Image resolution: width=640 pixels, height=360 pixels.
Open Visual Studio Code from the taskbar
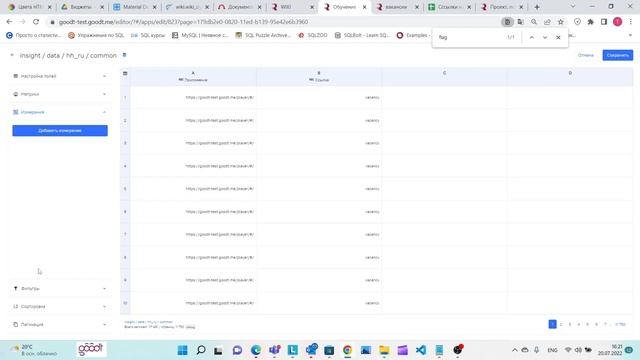pos(421,350)
